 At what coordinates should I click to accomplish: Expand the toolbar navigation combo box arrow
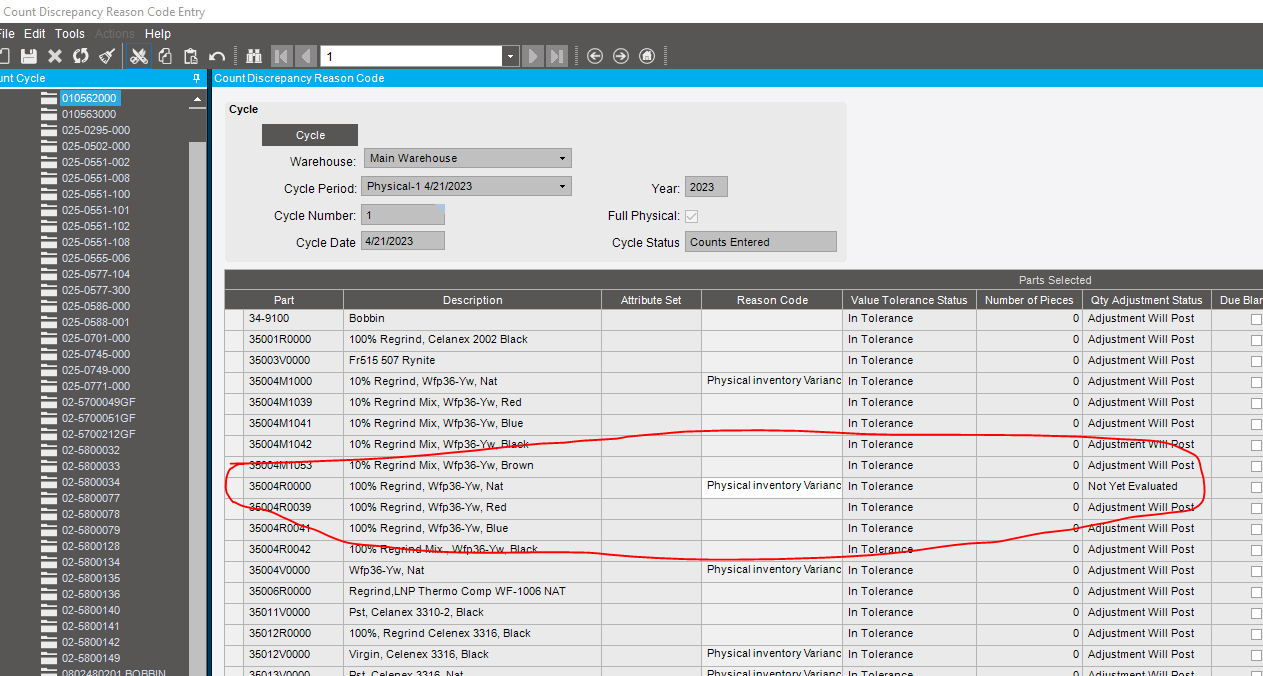[511, 57]
